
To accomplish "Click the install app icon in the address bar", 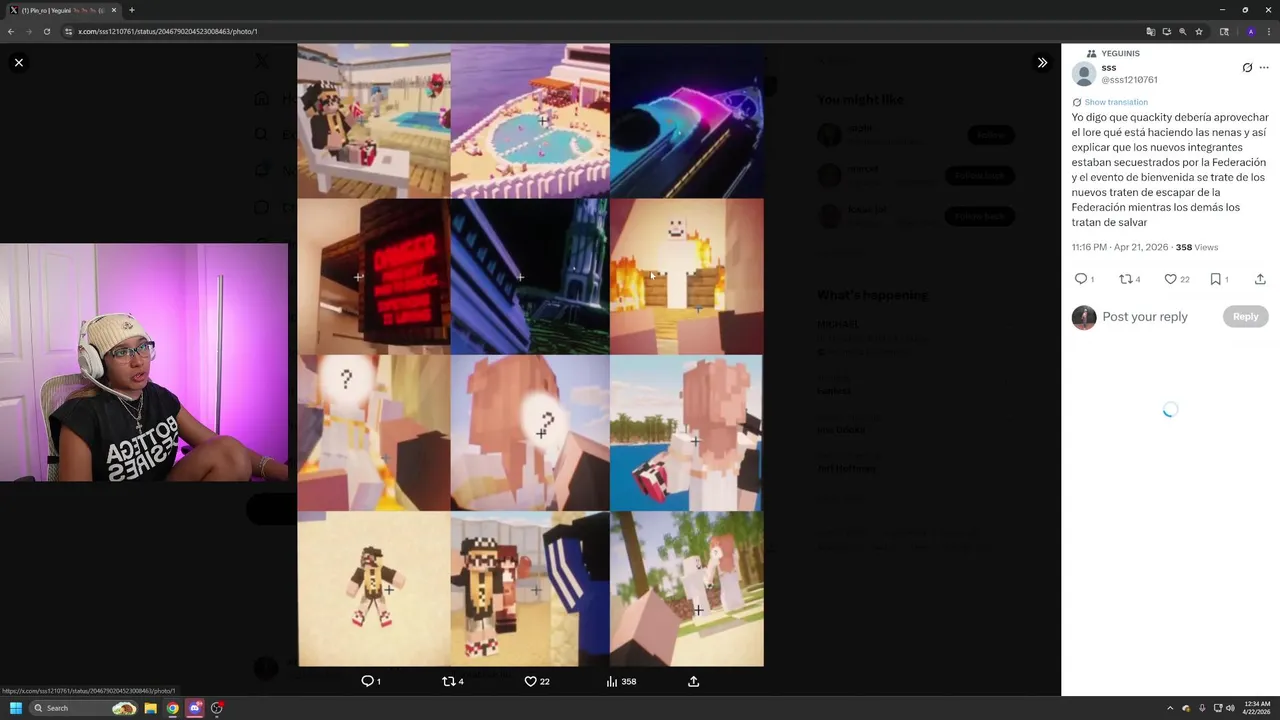I will point(1166,31).
